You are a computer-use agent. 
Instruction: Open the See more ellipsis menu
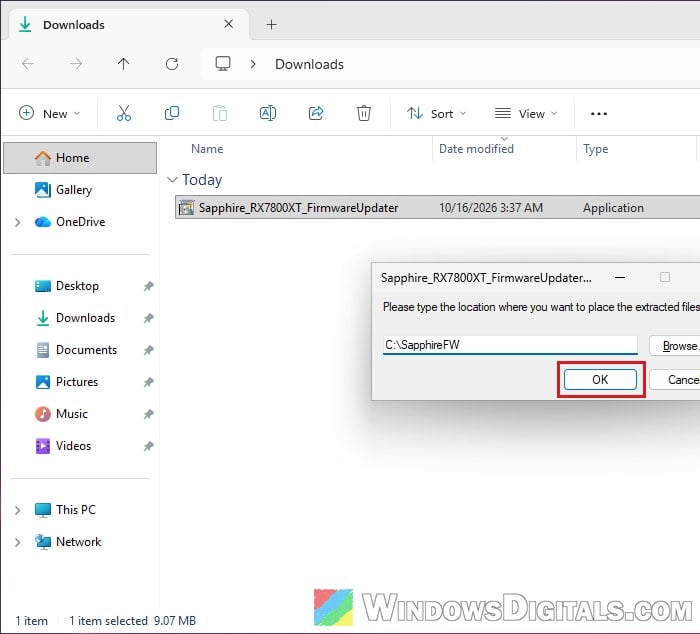click(599, 114)
